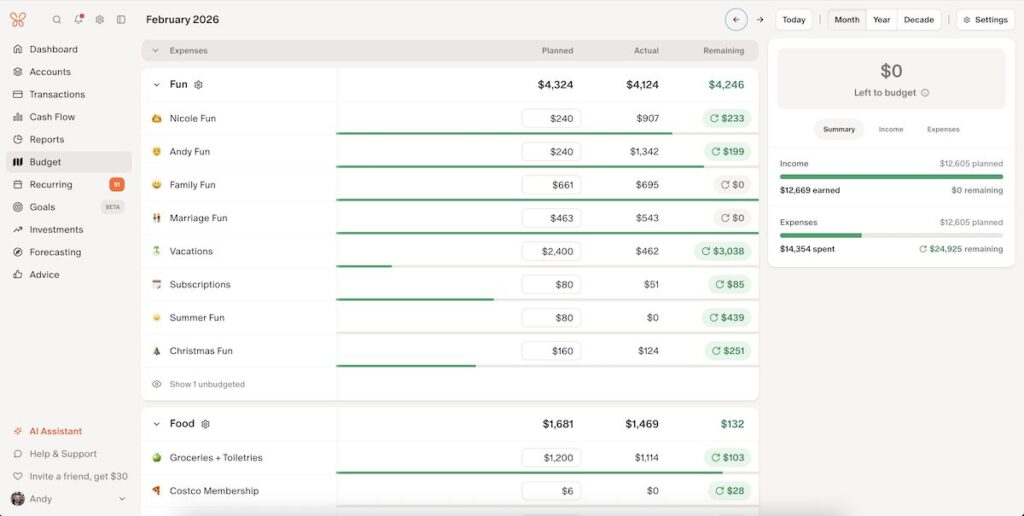Toggle rollover on Family Fun $0

(x=732, y=185)
